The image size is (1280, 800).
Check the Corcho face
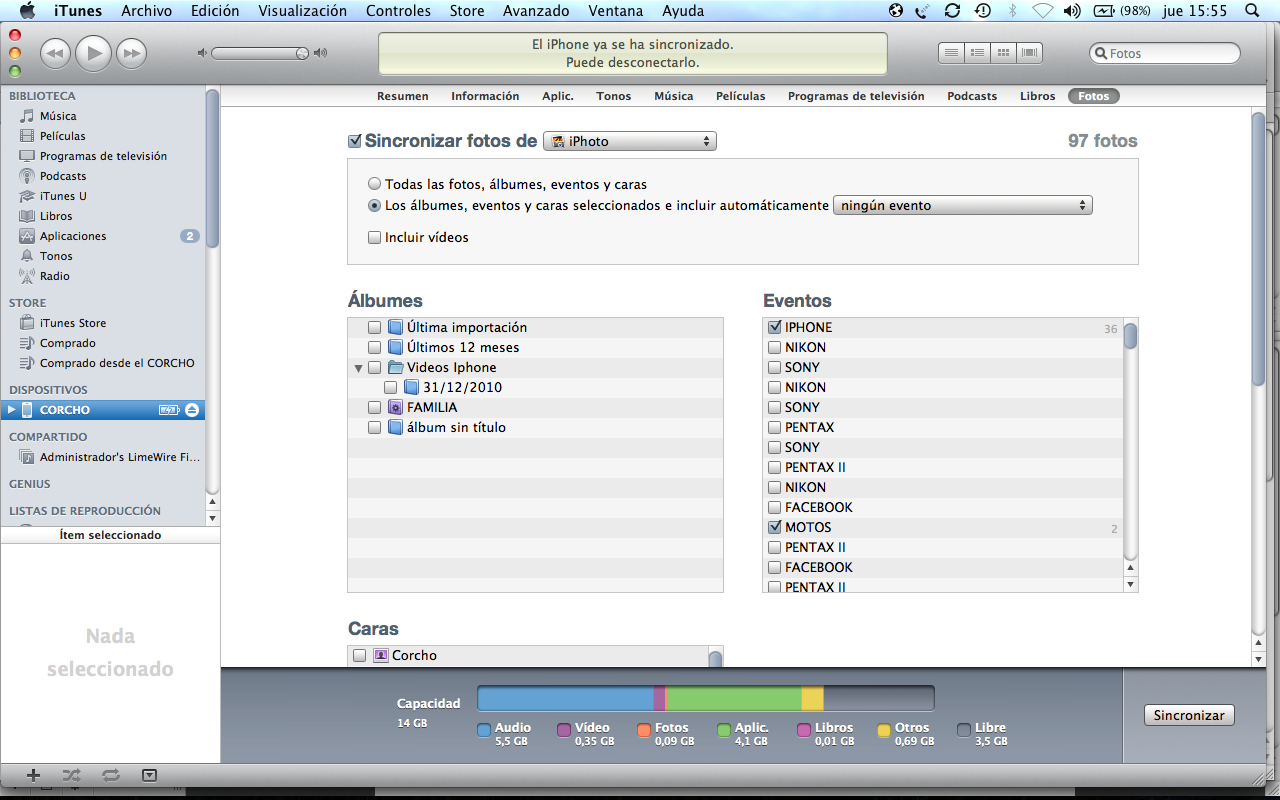359,656
